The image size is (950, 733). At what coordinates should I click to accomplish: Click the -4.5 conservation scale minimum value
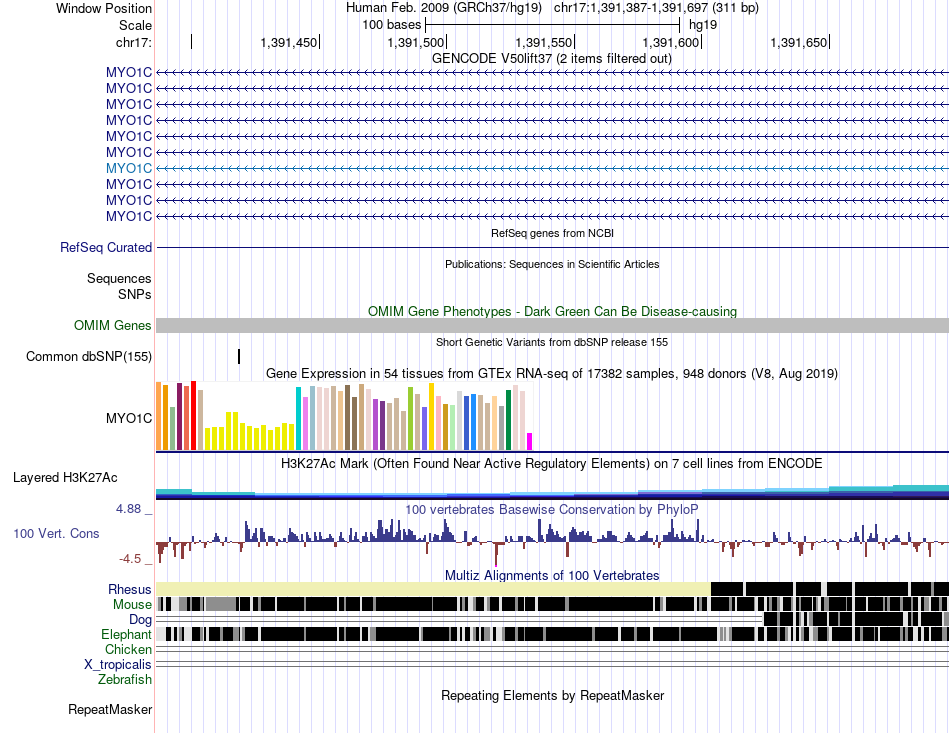[x=130, y=559]
